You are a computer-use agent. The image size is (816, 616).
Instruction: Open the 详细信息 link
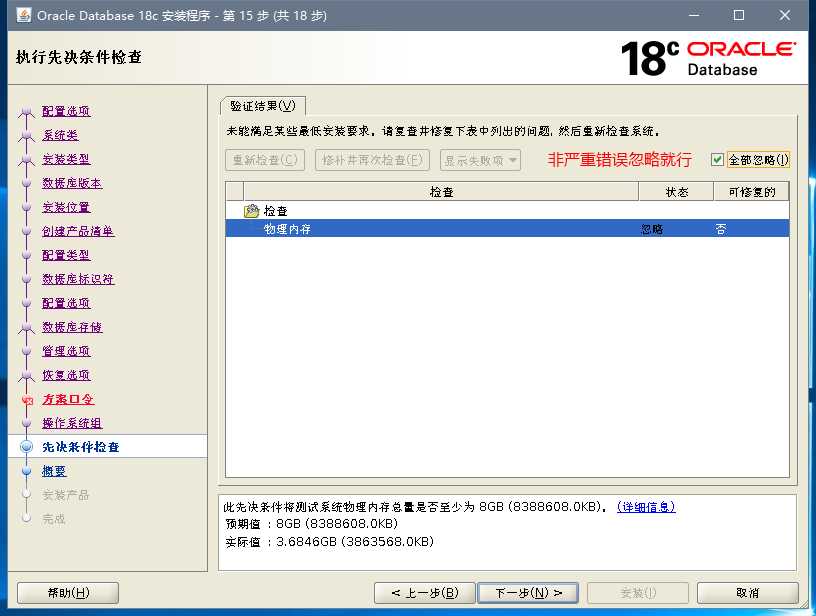click(646, 507)
